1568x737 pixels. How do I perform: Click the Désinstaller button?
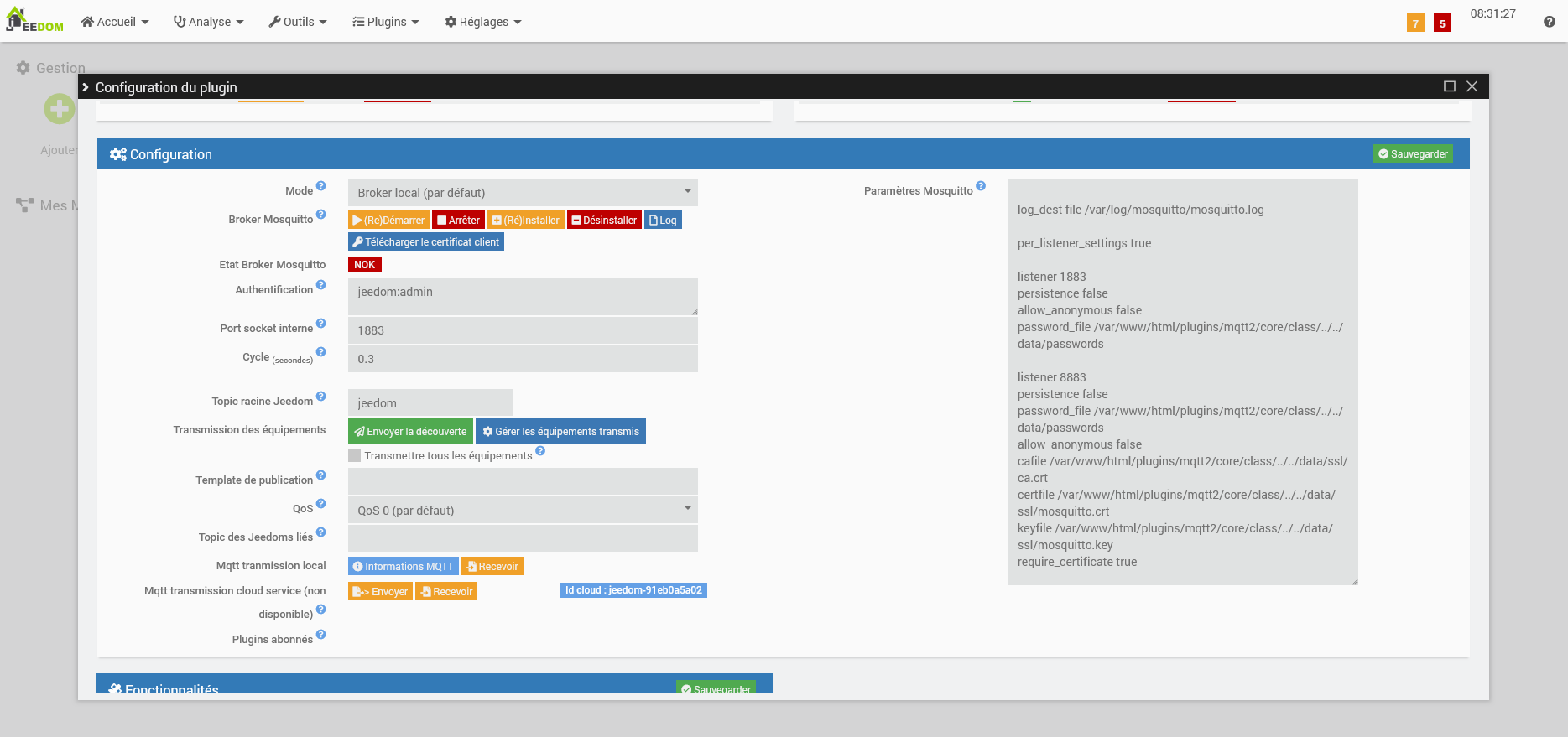pos(604,221)
